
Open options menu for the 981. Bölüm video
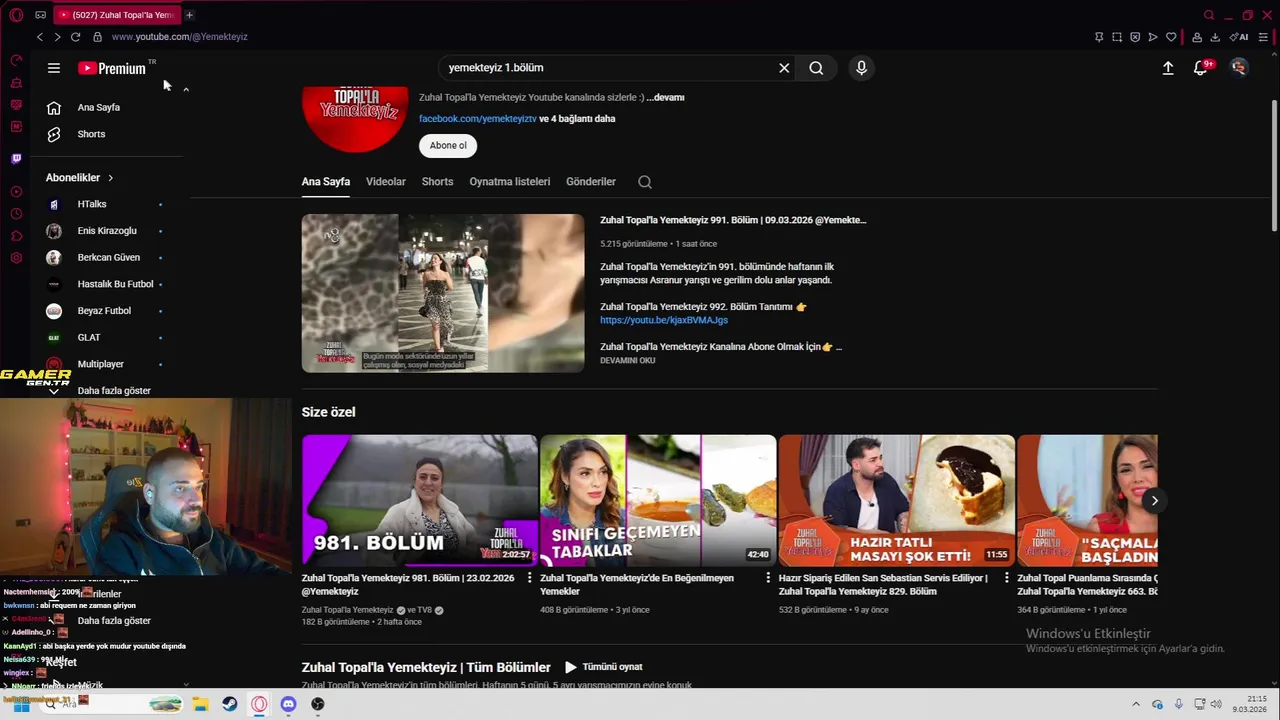tap(529, 578)
